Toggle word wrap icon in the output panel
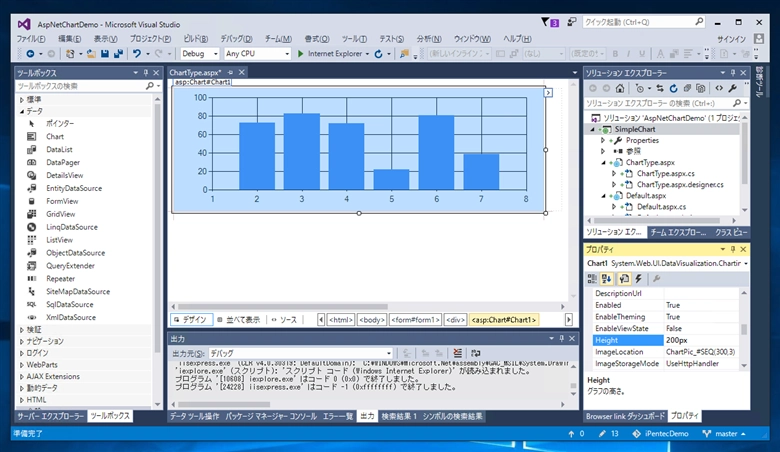Screen dimensions: 780x452 pyautogui.click(x=476, y=353)
